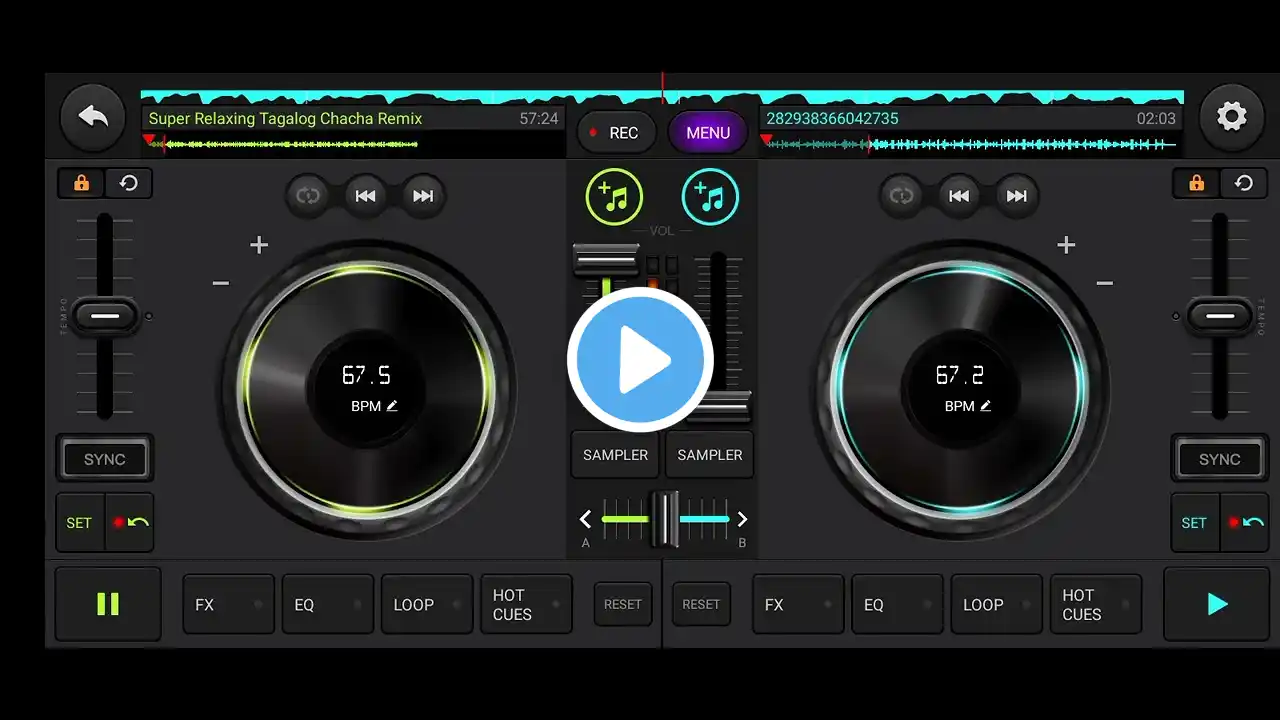Start recording with REC button
Viewport: 1280px width, 720px height.
pos(616,133)
